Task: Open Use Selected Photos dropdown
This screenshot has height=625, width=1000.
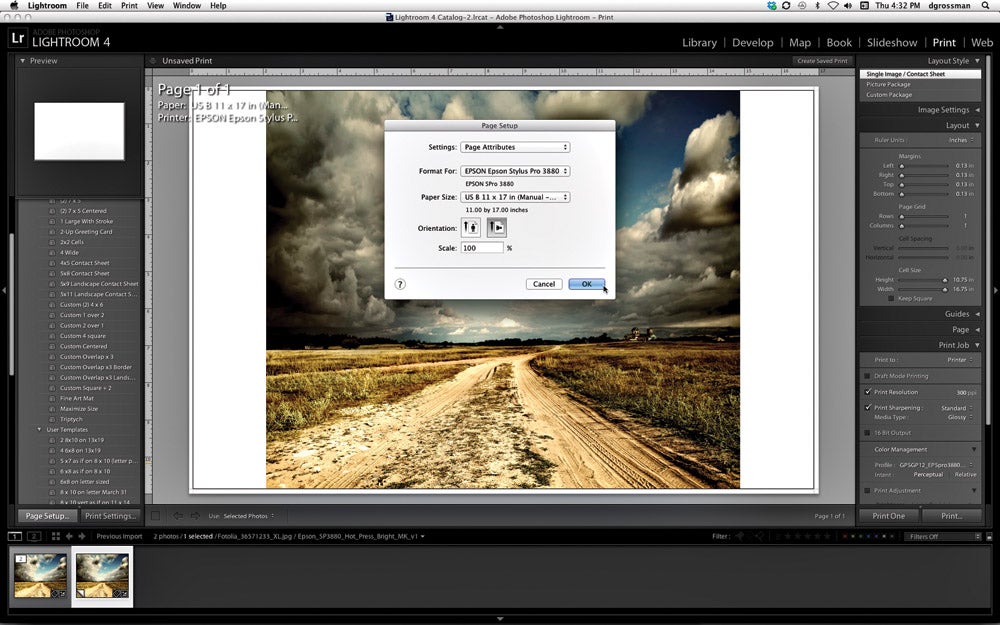Action: tap(249, 516)
